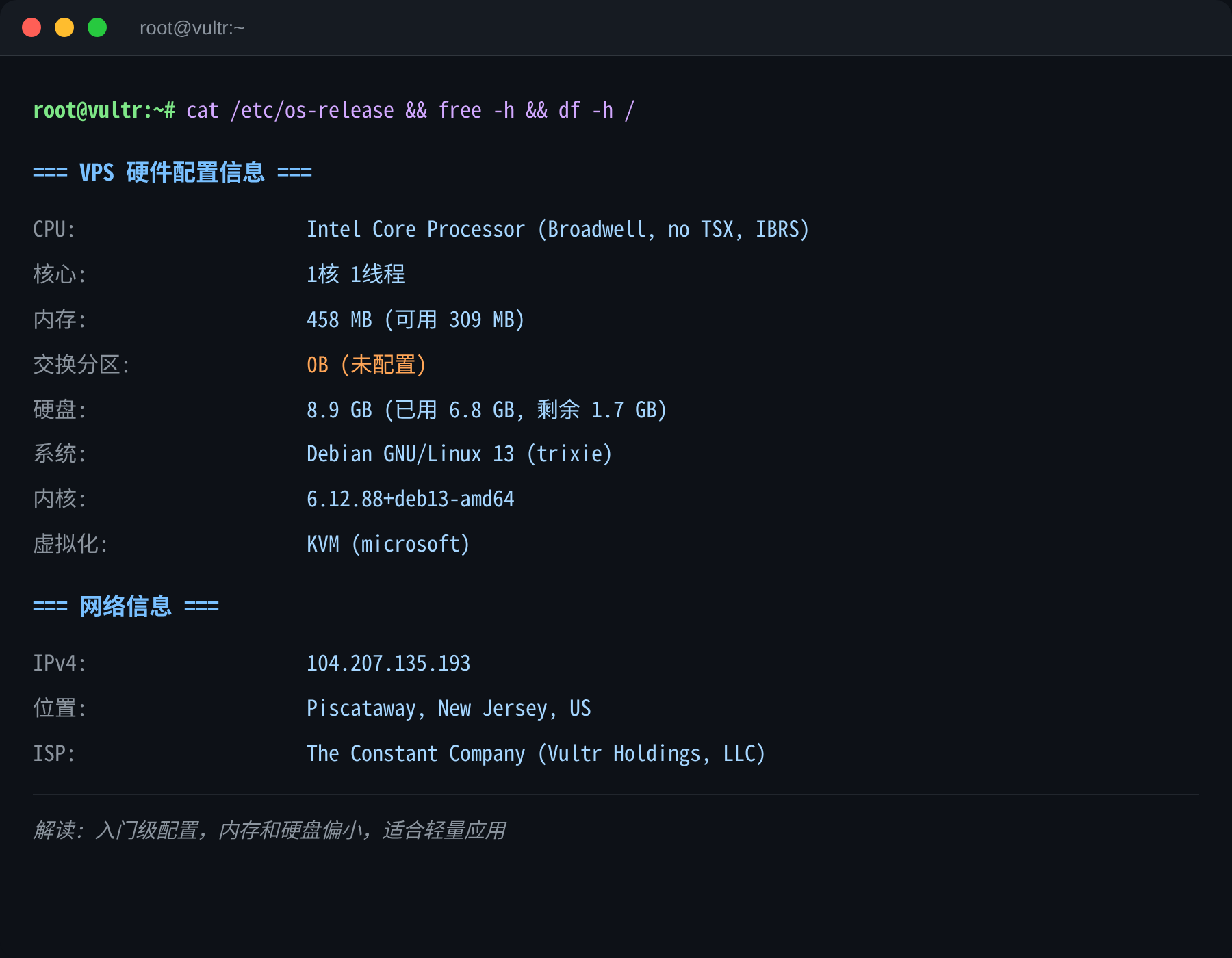
Task: Click the 系统: label
Action: point(60,454)
